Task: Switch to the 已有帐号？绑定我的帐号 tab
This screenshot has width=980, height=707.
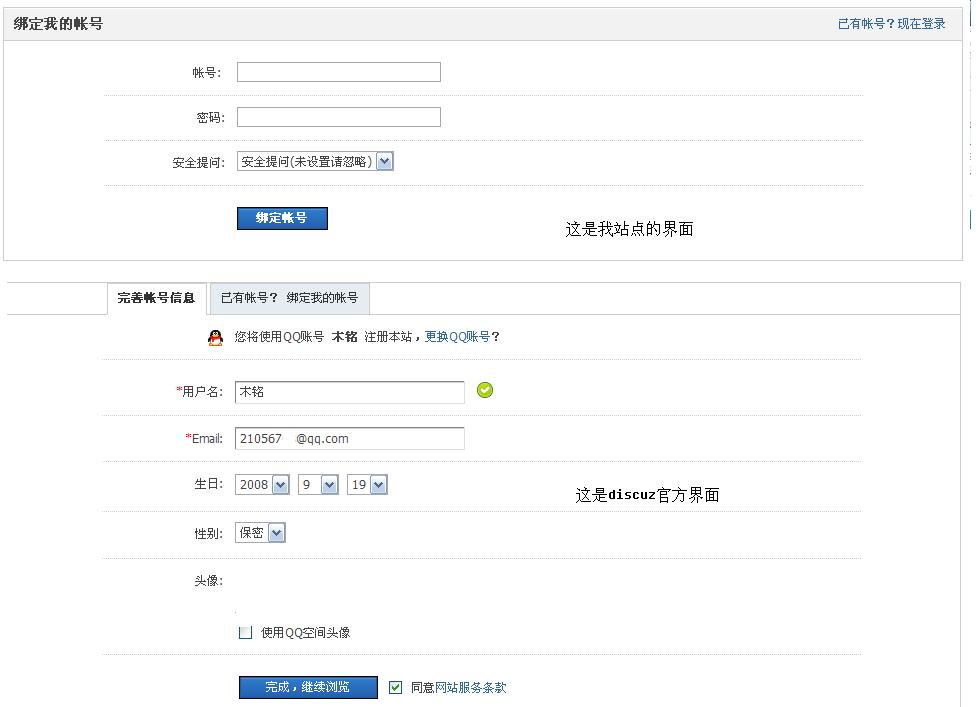Action: pyautogui.click(x=288, y=298)
